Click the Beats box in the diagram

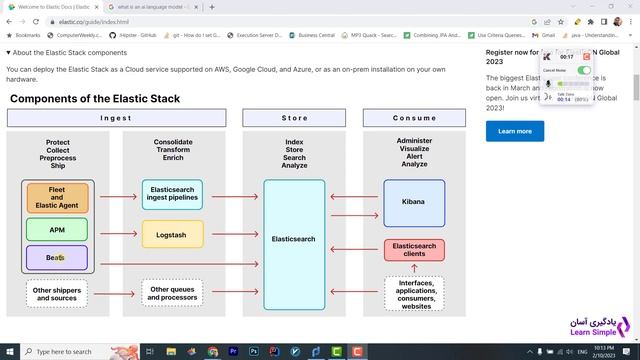57,258
